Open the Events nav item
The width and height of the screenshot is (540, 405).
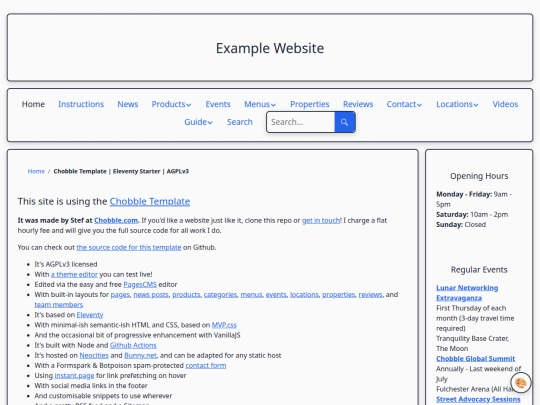pos(218,104)
